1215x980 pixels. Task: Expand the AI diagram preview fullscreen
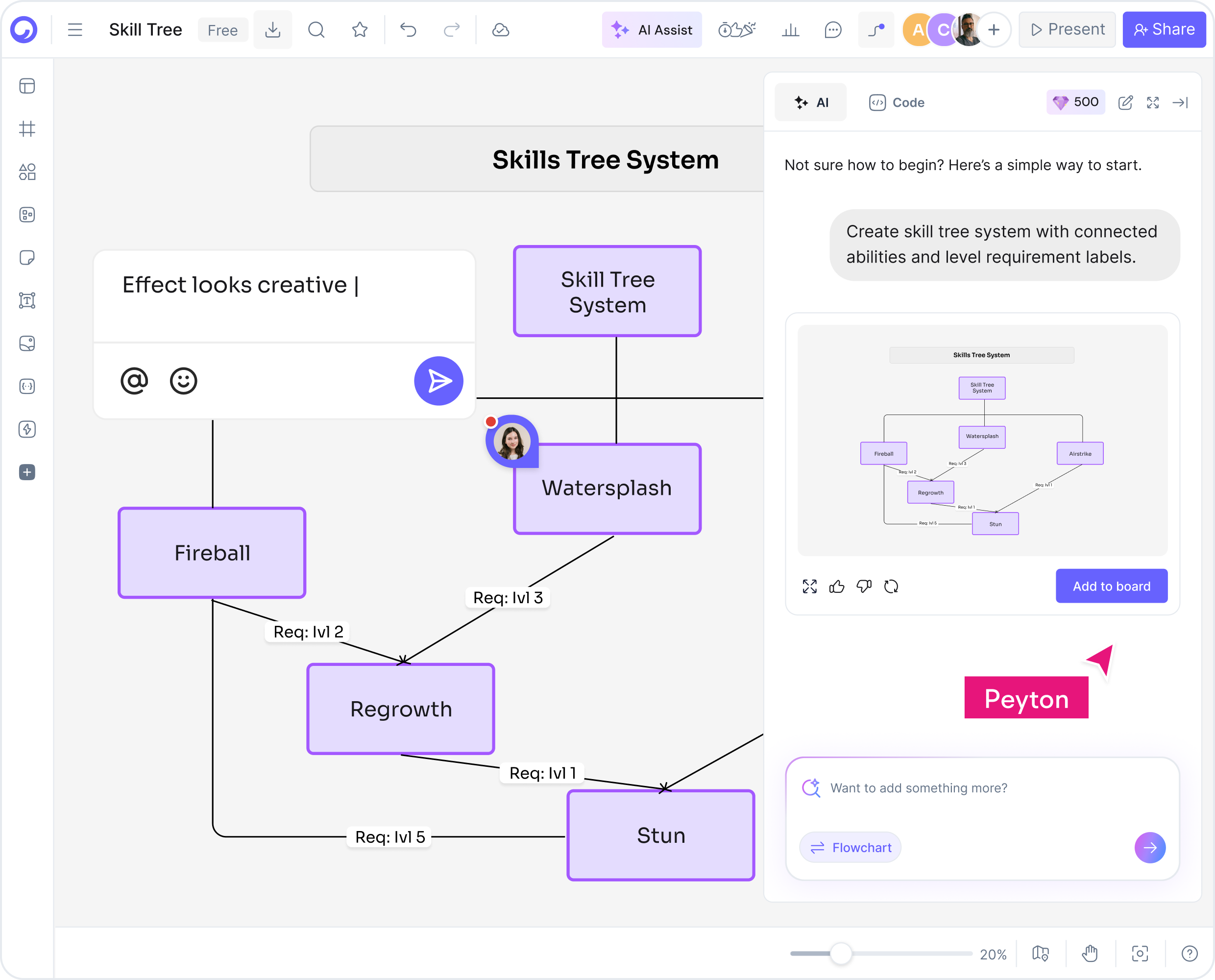point(810,587)
